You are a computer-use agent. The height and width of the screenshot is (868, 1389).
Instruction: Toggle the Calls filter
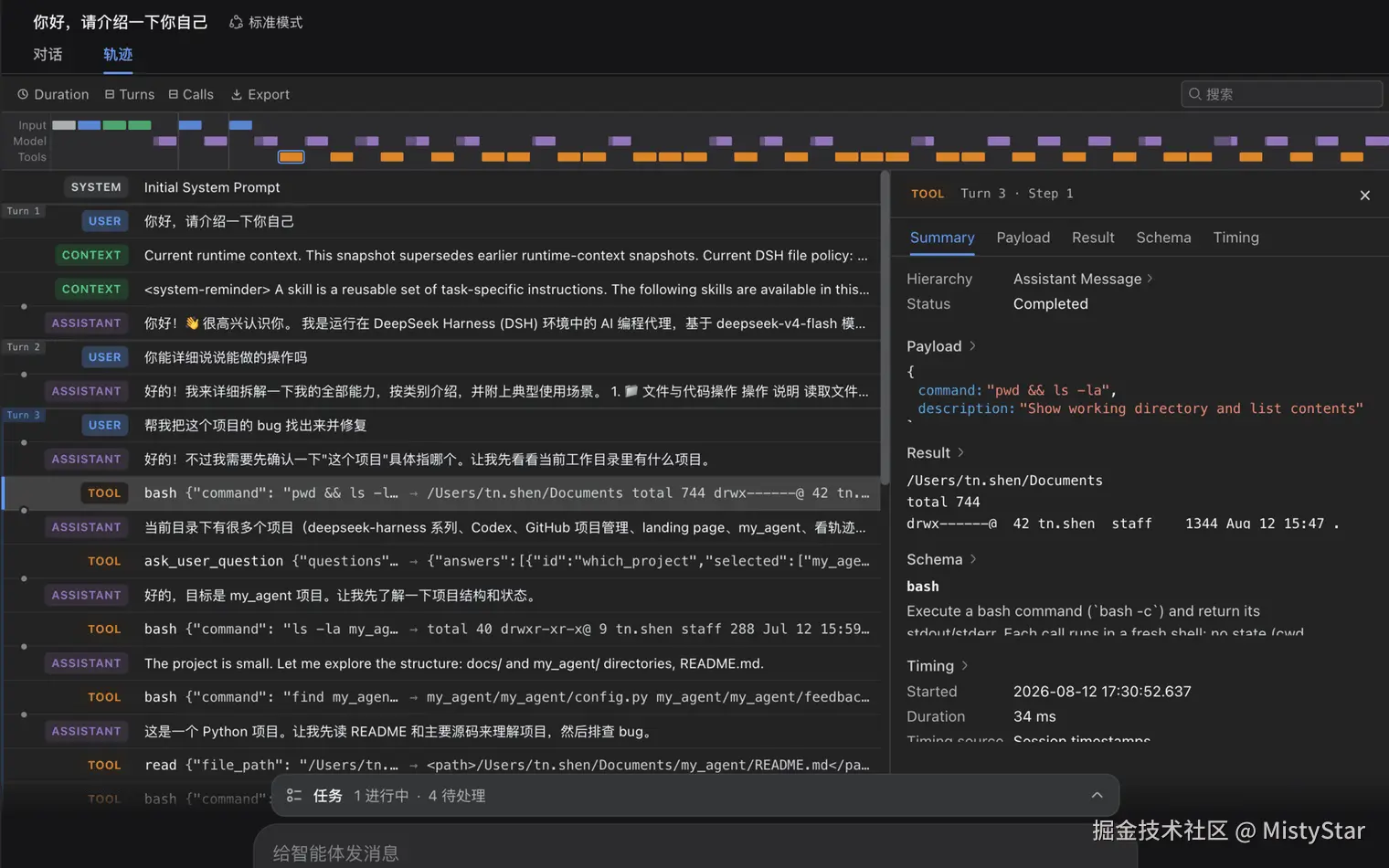[x=190, y=94]
